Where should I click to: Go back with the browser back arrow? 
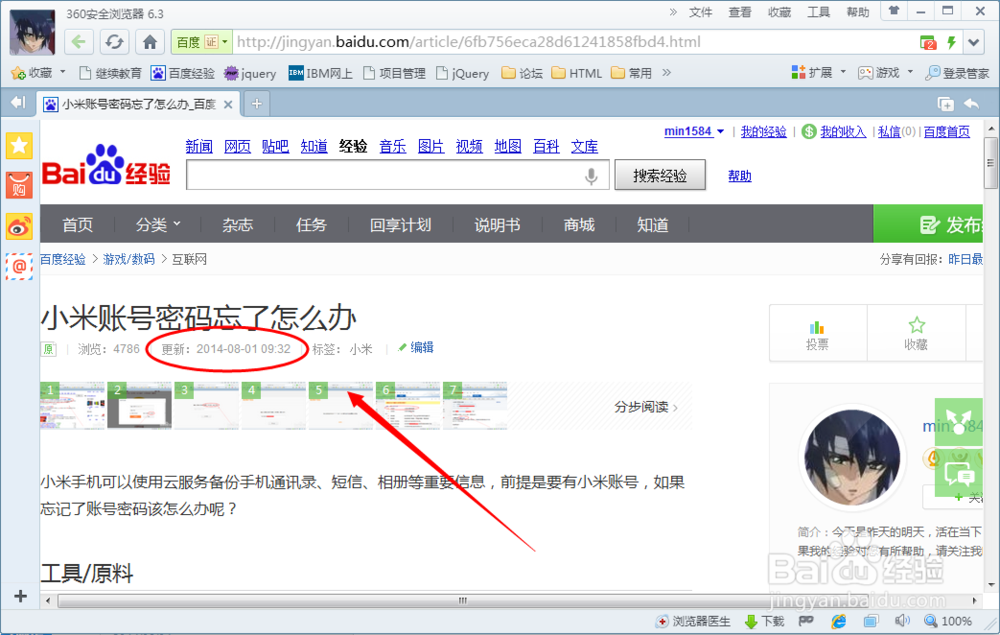click(78, 42)
